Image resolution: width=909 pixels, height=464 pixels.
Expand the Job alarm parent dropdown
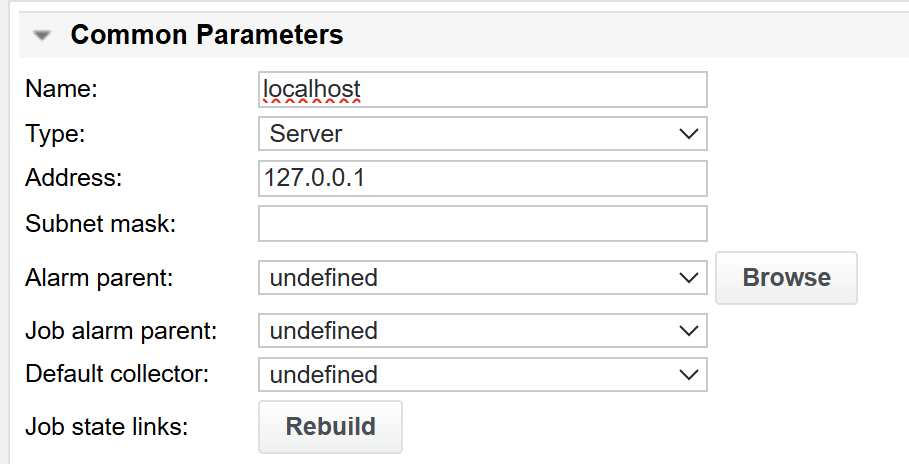pos(482,330)
